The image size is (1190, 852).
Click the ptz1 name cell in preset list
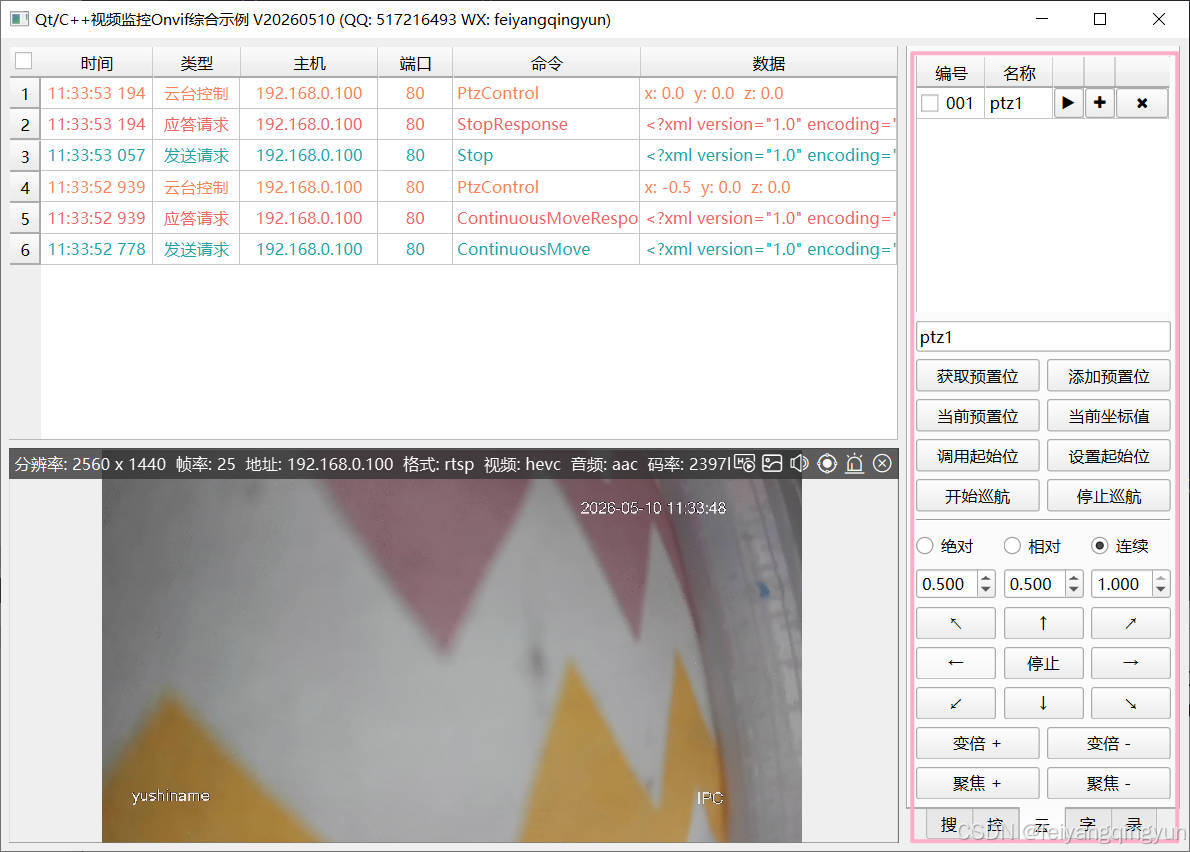pos(1018,103)
